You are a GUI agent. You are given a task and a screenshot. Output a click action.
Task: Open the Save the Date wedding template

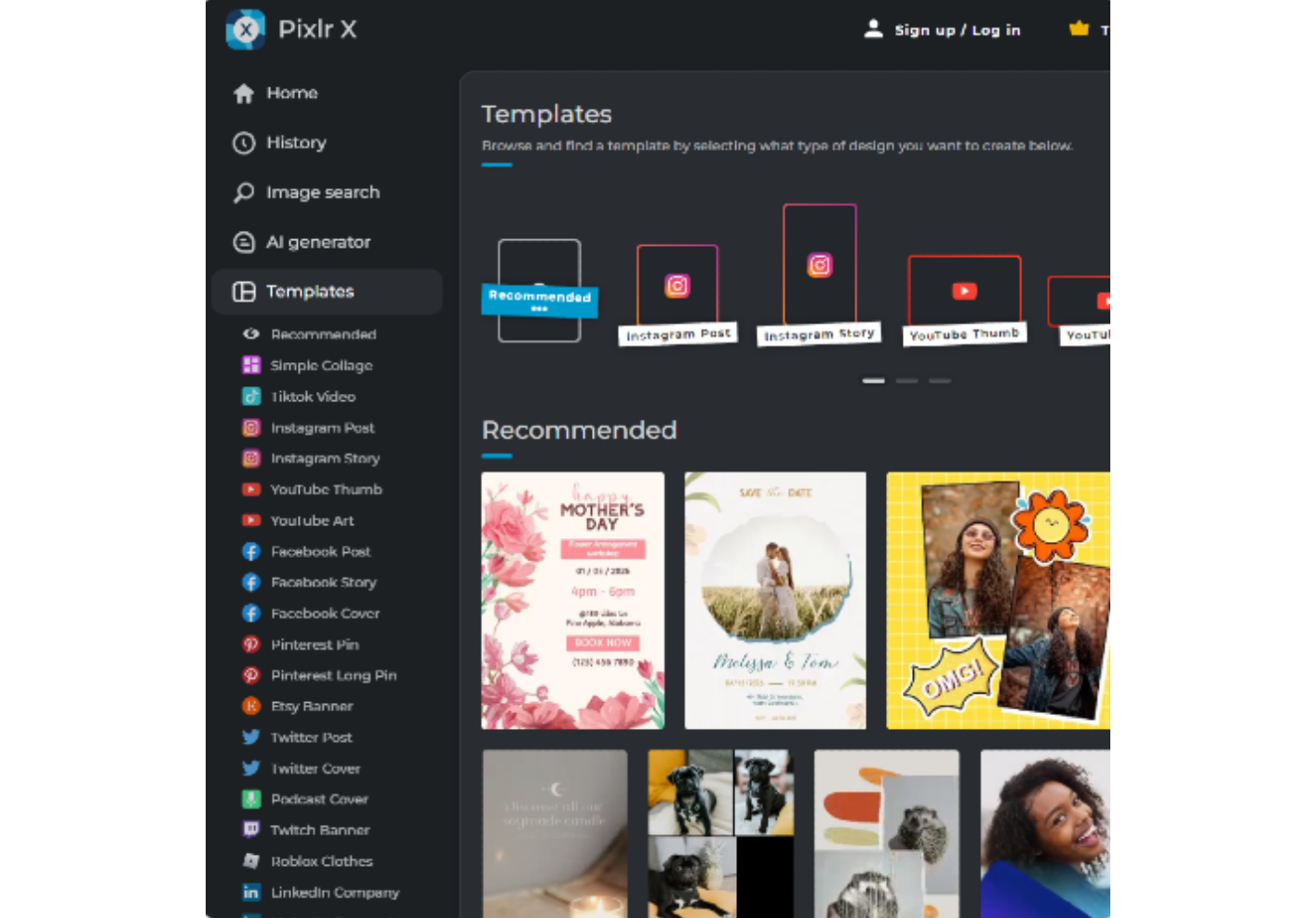[x=775, y=601]
